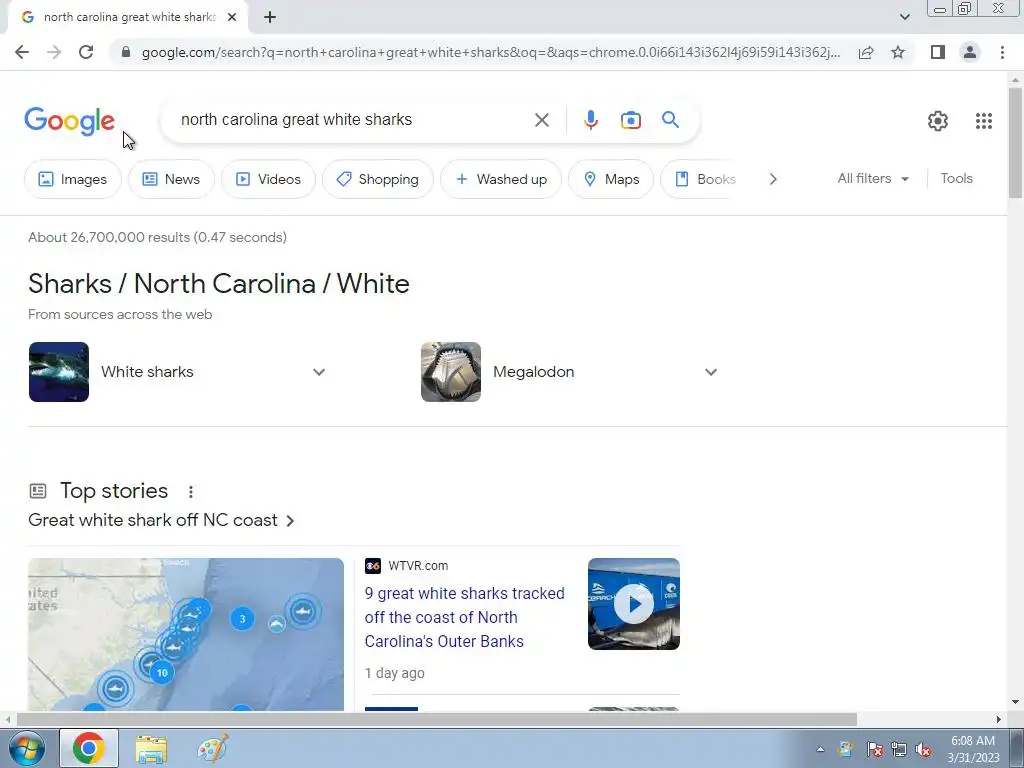Open the Paint taskbar icon

pyautogui.click(x=213, y=748)
